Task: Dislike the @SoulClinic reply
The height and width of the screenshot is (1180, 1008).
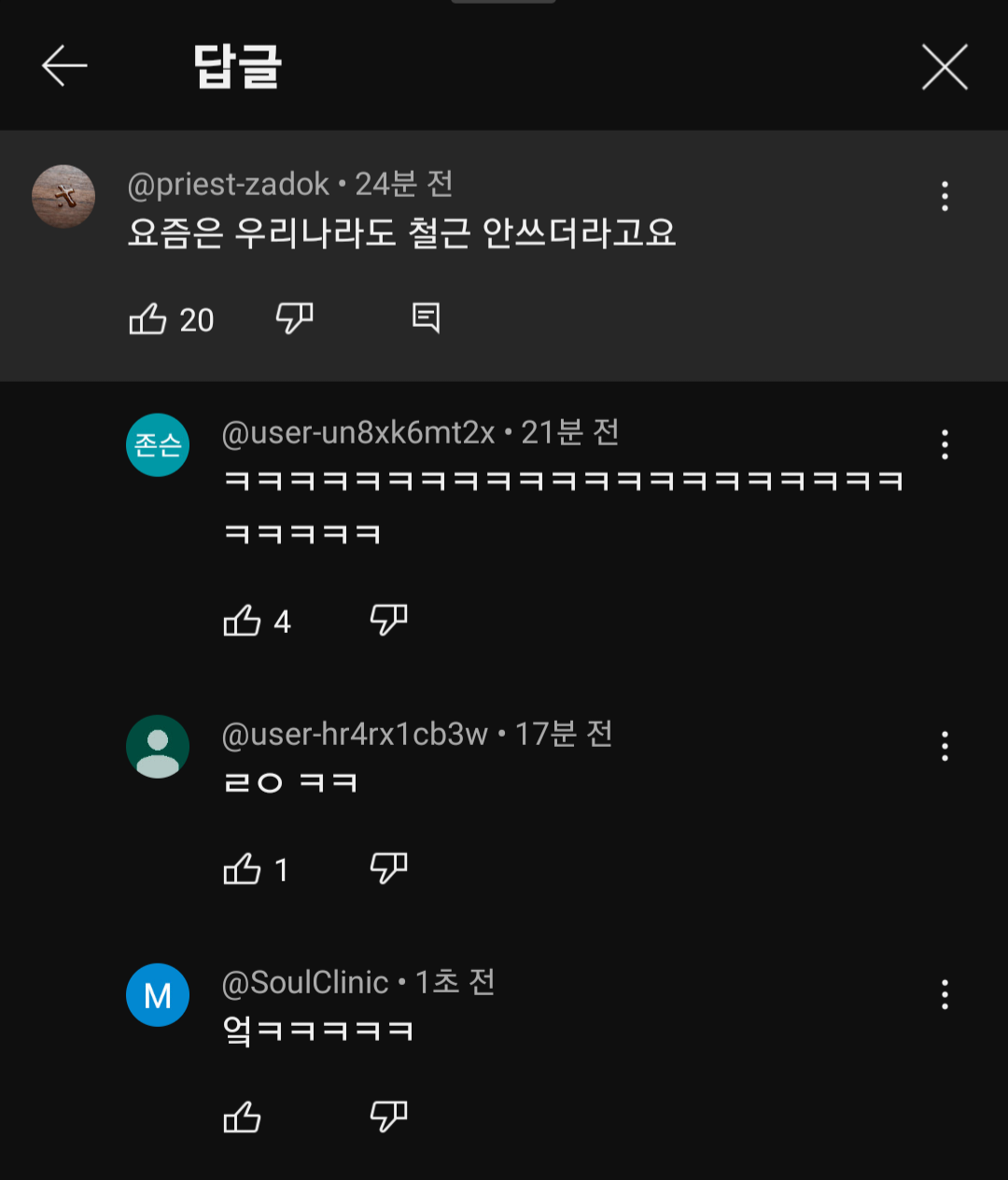Action: [x=389, y=1116]
